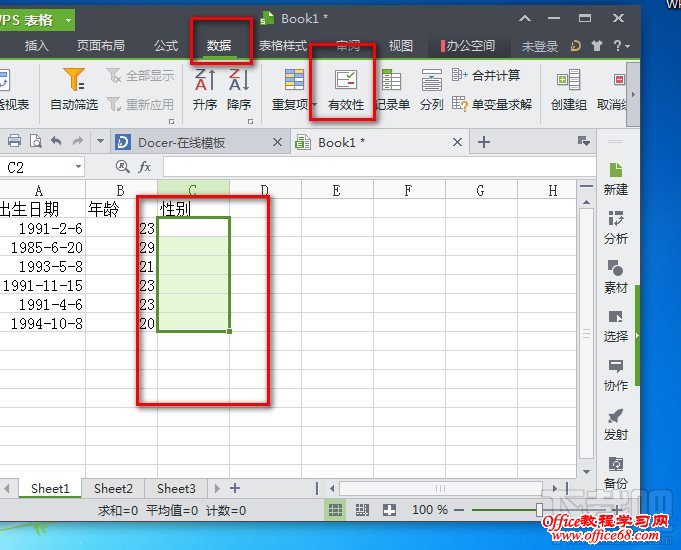Open 分析 in the side panel
The height and width of the screenshot is (550, 681).
[x=615, y=228]
